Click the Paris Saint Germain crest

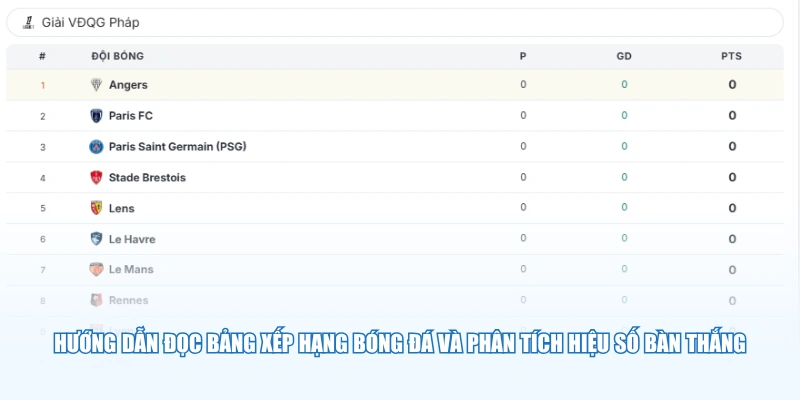(96, 147)
